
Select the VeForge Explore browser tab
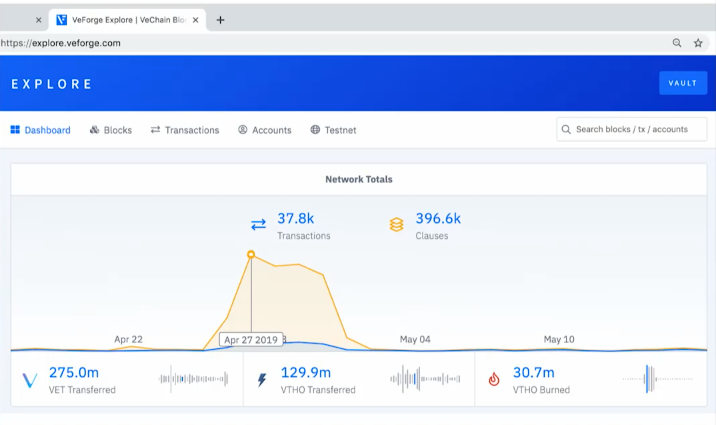click(127, 20)
